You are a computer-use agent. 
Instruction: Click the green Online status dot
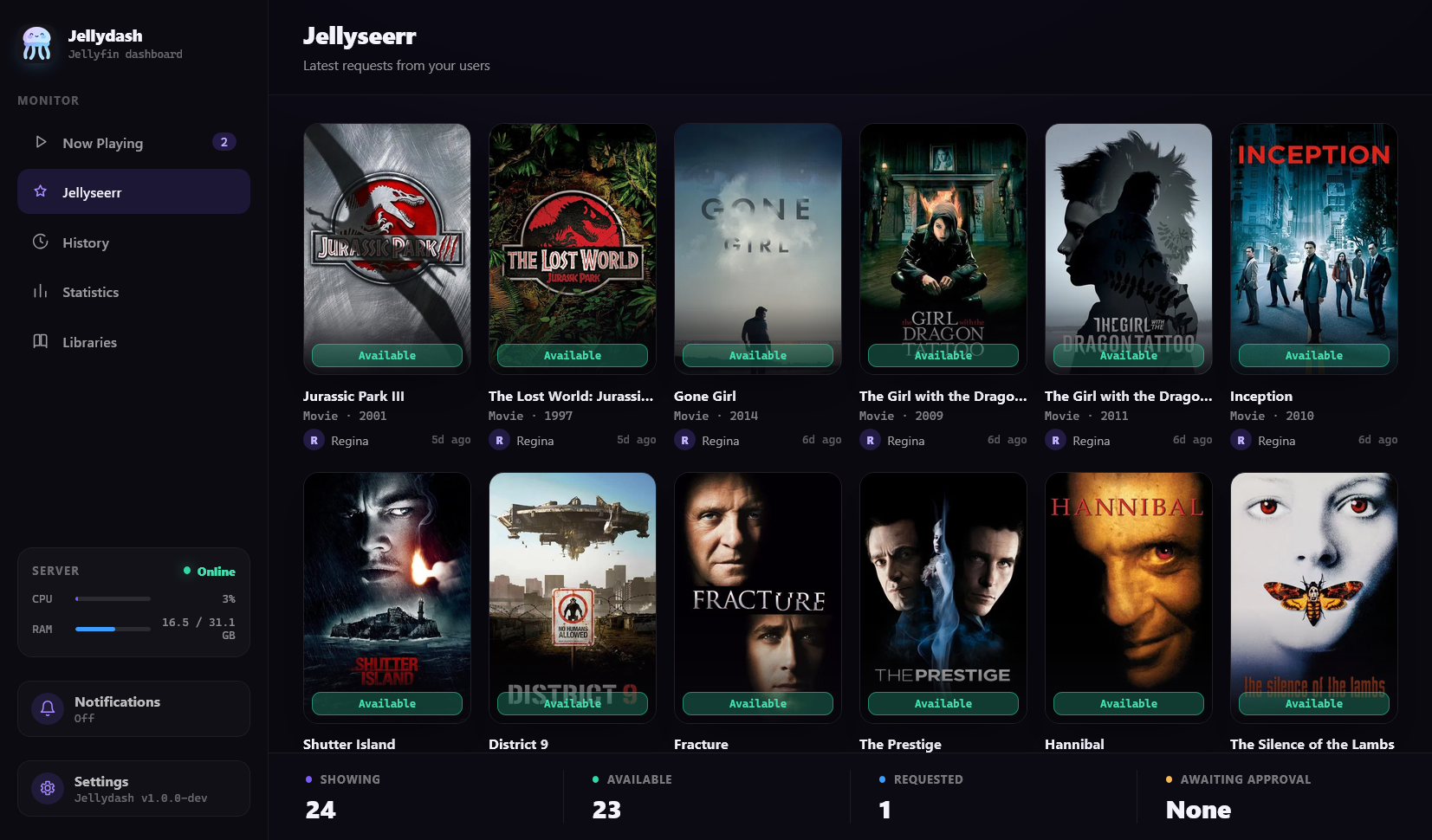pyautogui.click(x=187, y=571)
